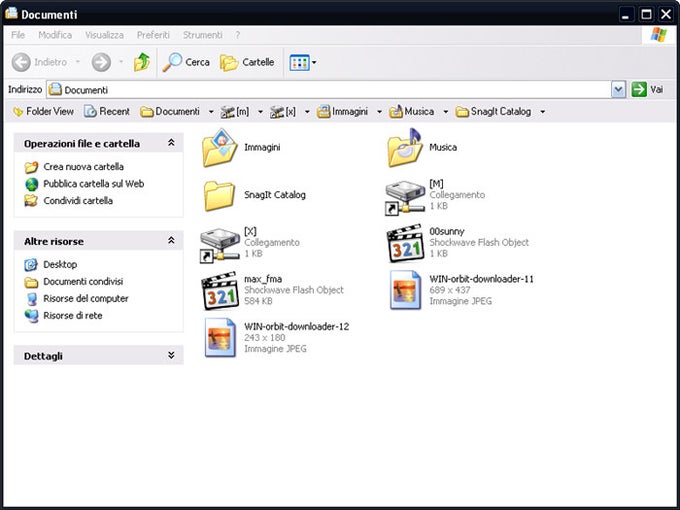Open the Modifica menu

55,35
